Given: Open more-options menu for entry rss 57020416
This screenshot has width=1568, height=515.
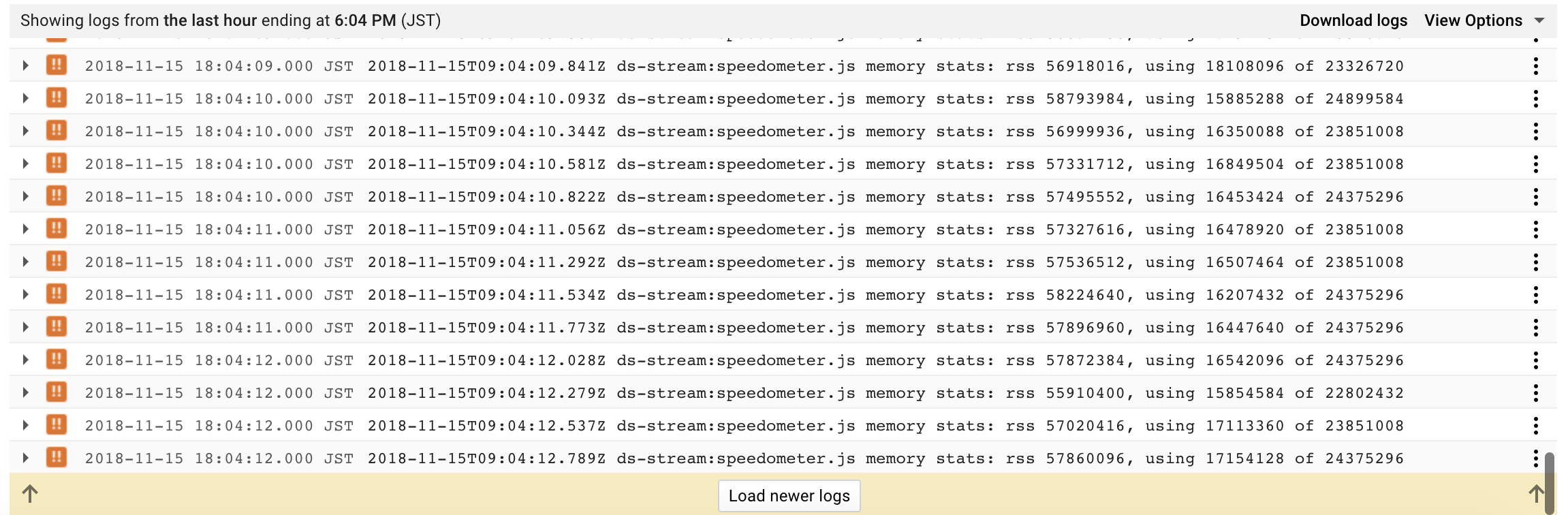Looking at the screenshot, I should (1536, 425).
